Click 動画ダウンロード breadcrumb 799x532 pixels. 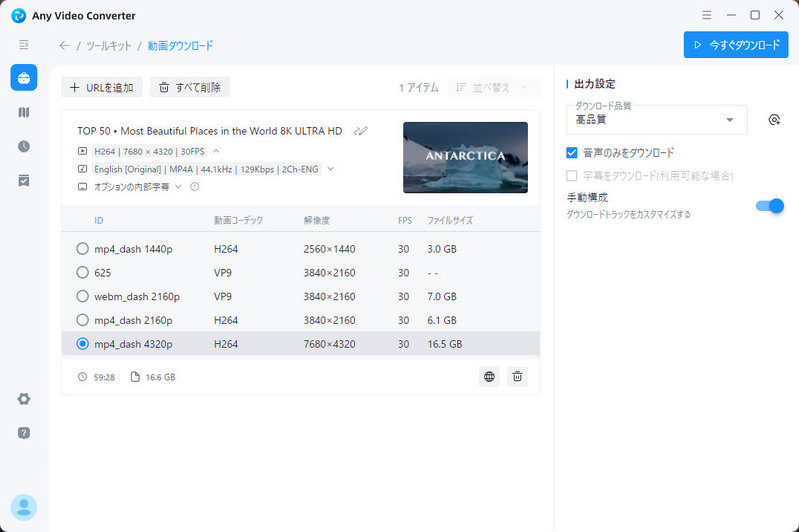point(180,46)
